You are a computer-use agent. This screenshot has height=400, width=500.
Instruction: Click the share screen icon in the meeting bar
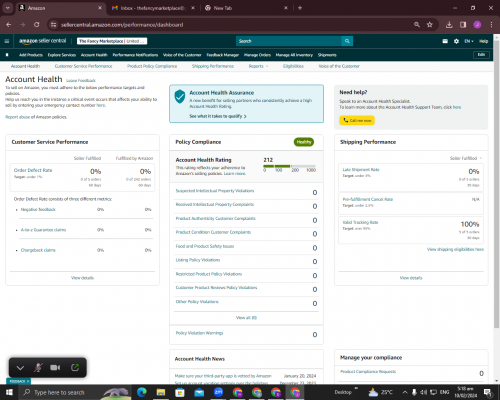click(75, 367)
